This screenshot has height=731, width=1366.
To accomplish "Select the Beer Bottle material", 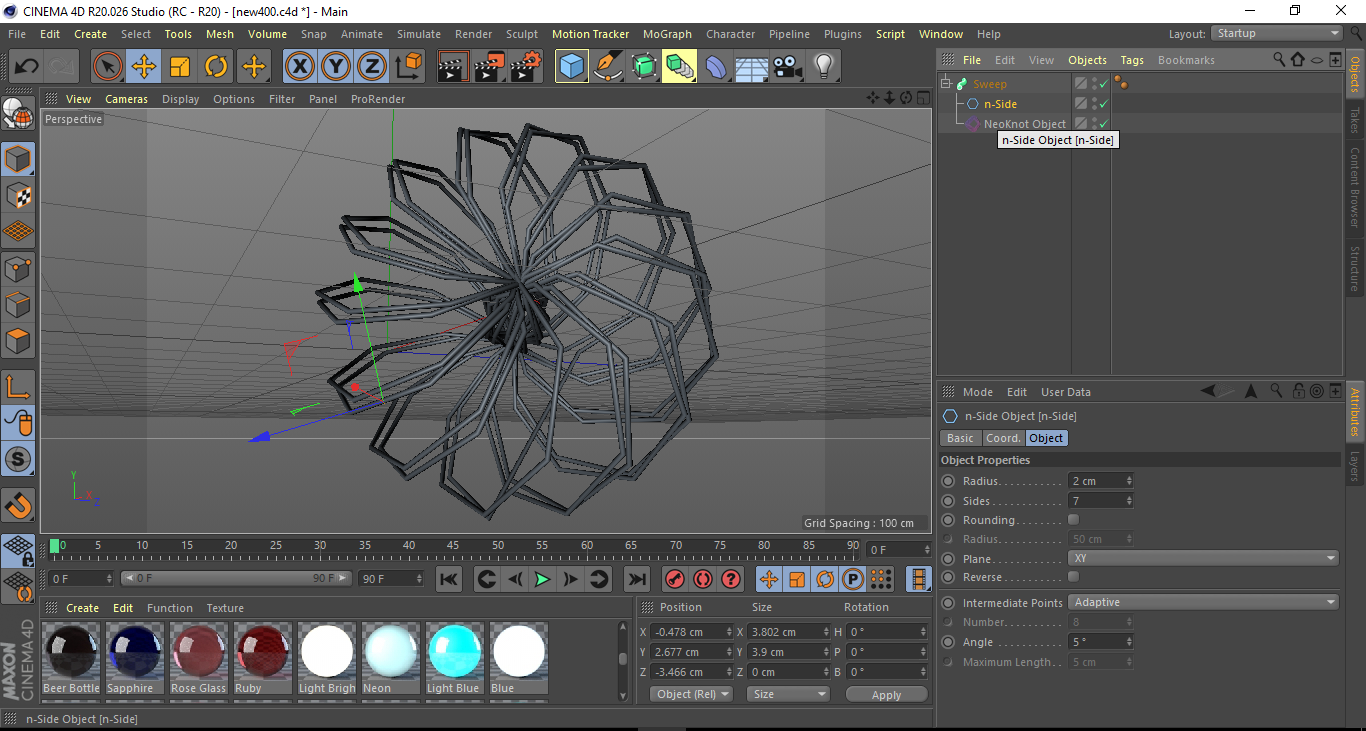I will [x=71, y=658].
